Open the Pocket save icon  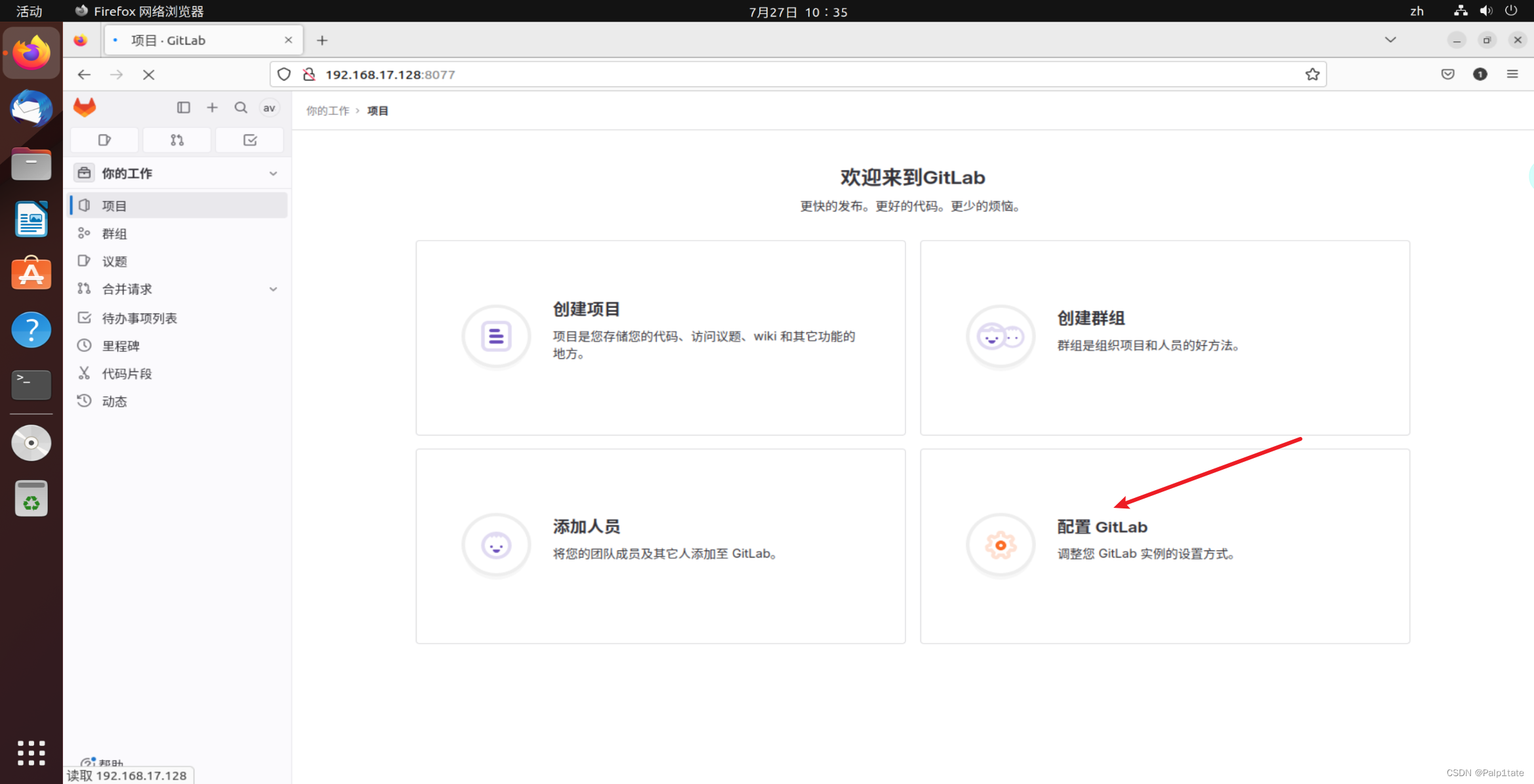(1448, 75)
